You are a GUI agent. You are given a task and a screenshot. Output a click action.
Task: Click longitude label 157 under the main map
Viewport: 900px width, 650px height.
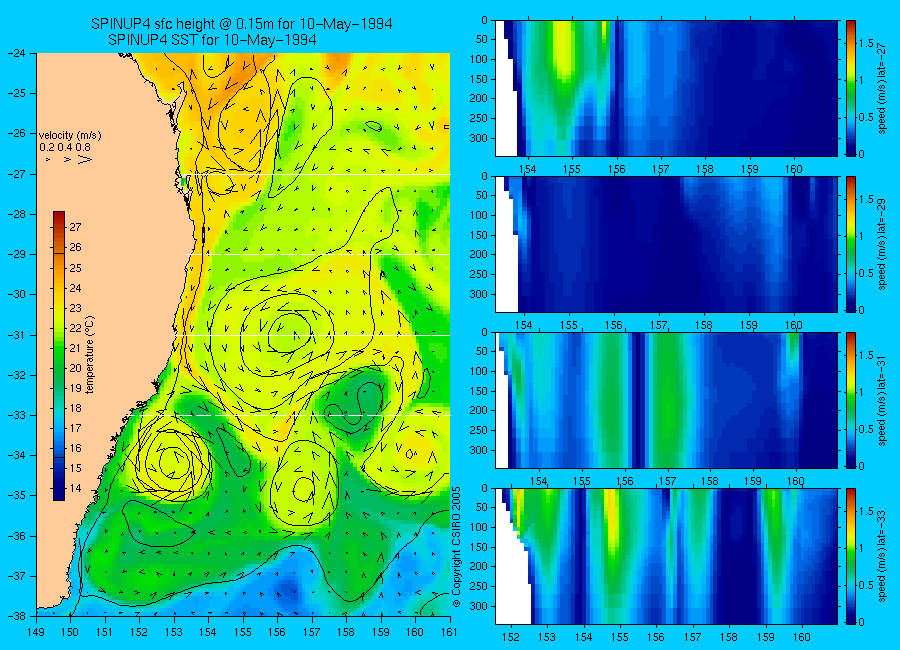pos(312,632)
